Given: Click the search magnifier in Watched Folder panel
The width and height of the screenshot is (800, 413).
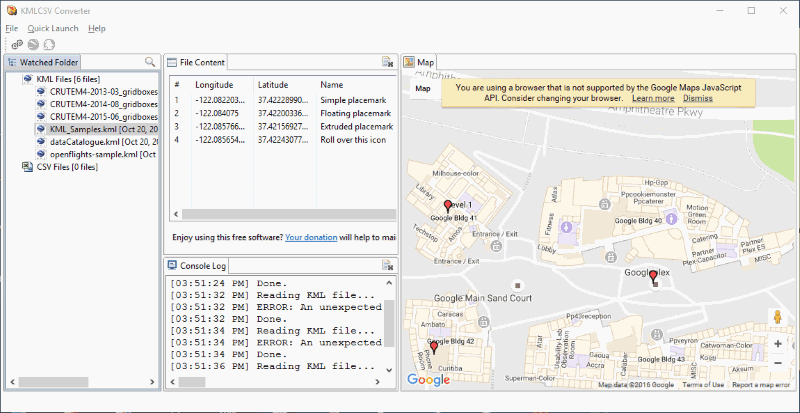Looking at the screenshot, I should [x=150, y=62].
